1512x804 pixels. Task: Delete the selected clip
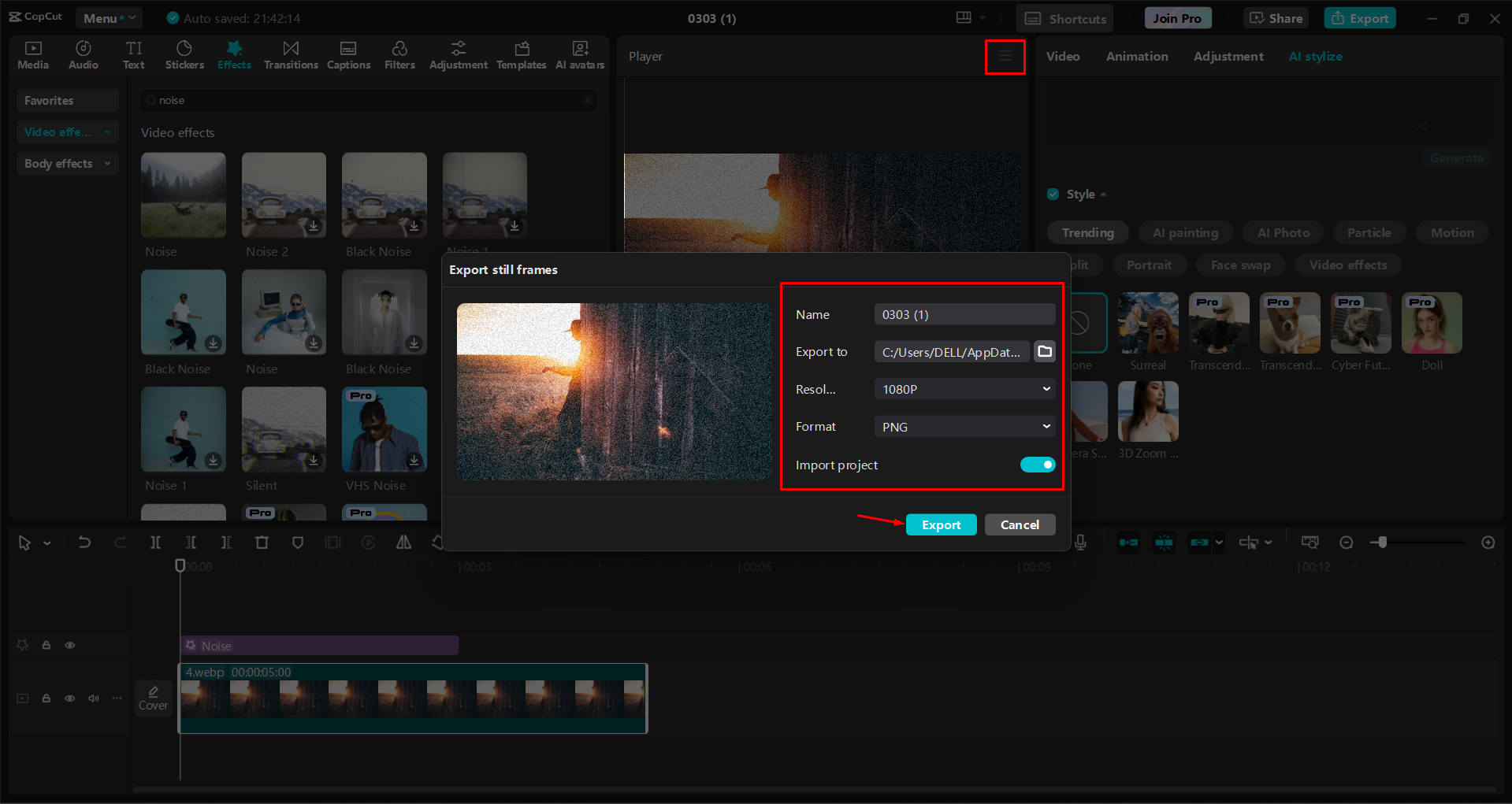[x=262, y=542]
